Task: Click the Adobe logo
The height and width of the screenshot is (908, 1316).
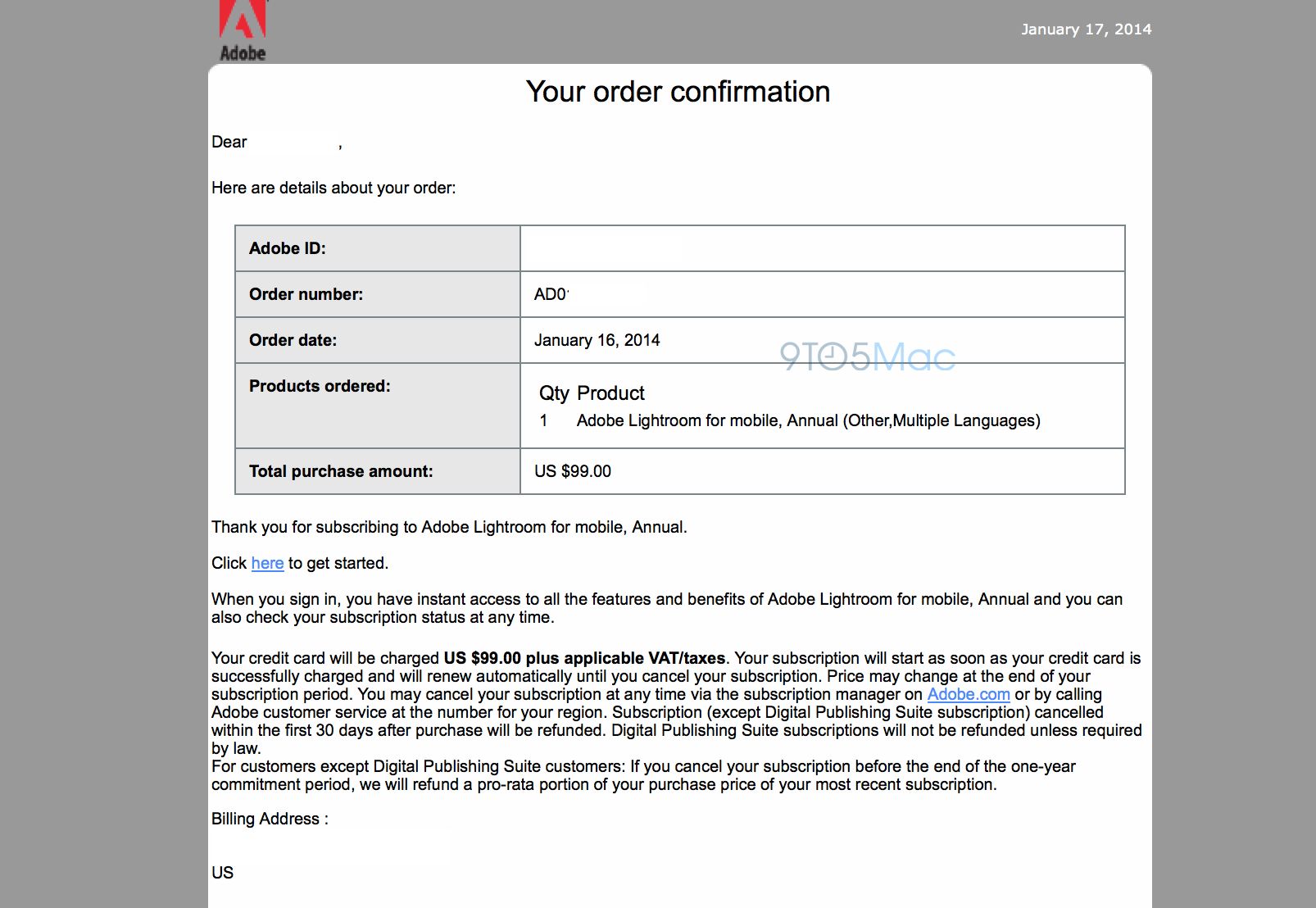Action: point(243,31)
